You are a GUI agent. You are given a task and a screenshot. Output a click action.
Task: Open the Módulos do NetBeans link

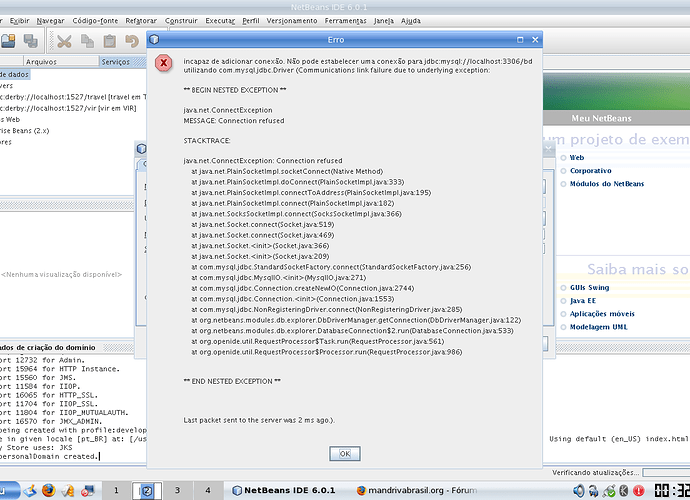point(607,184)
